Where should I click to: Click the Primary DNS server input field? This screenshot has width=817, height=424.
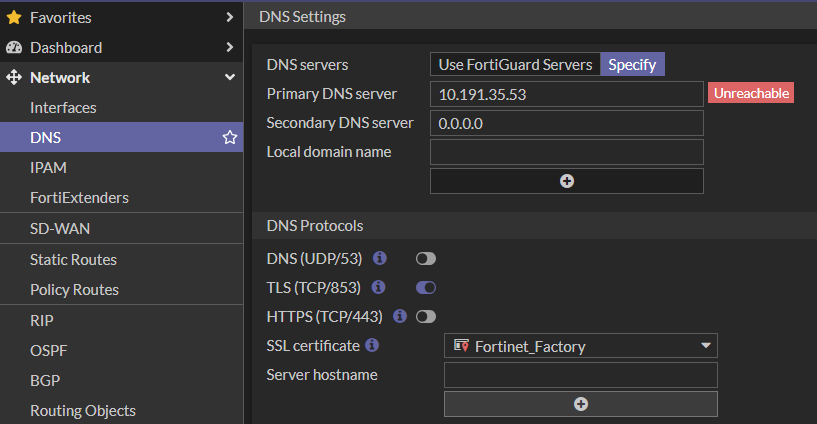click(x=566, y=94)
